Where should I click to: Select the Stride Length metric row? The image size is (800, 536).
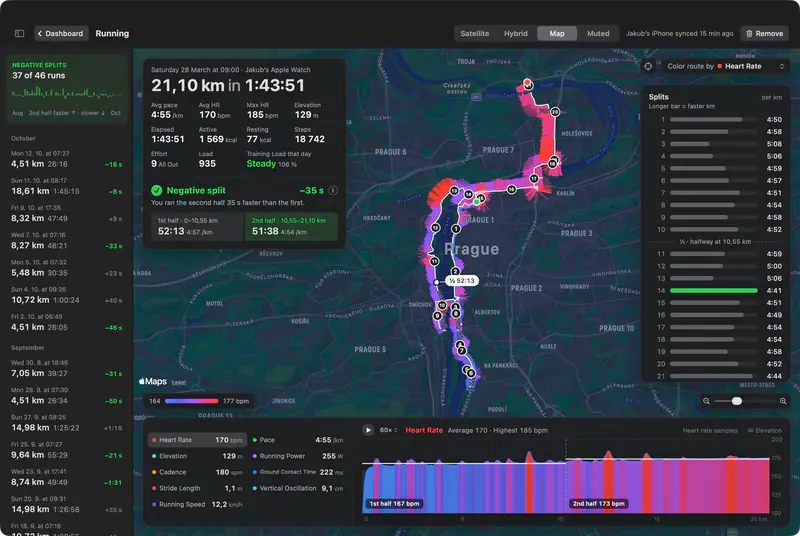[x=198, y=488]
